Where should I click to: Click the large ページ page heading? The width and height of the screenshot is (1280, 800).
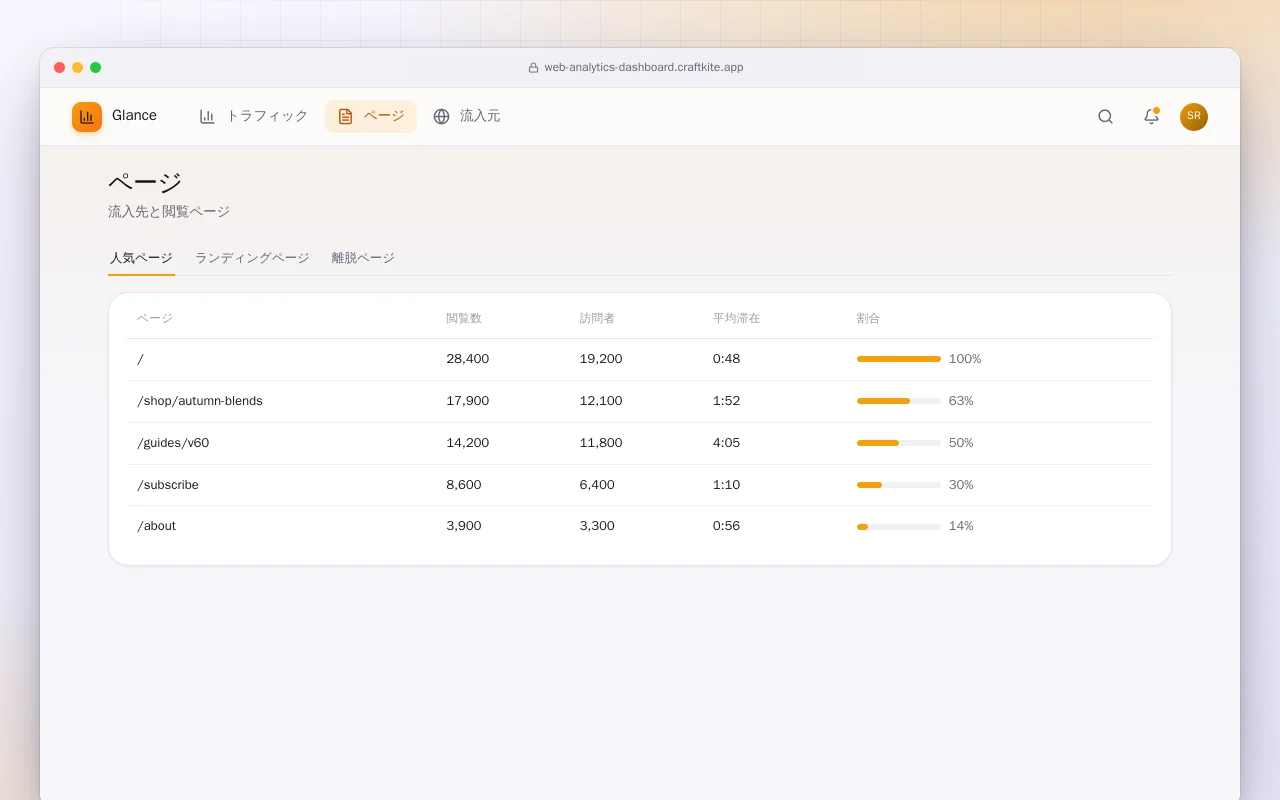coord(145,182)
